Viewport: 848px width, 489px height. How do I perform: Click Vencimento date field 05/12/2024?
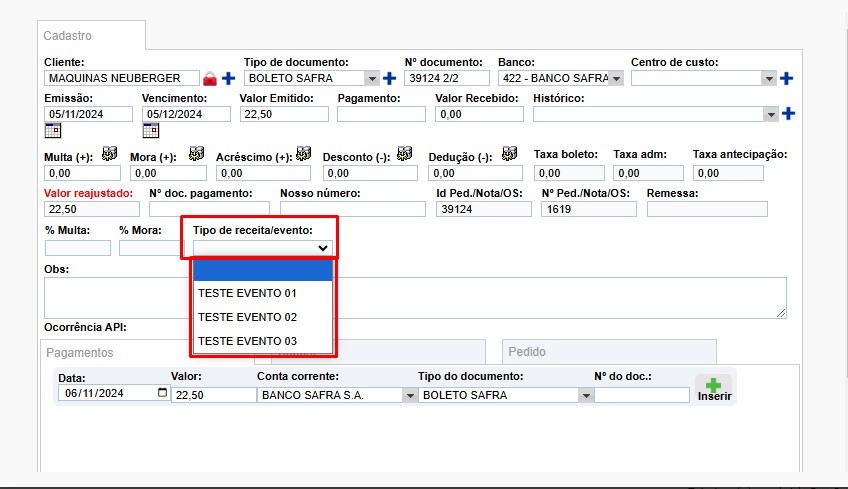coord(186,114)
